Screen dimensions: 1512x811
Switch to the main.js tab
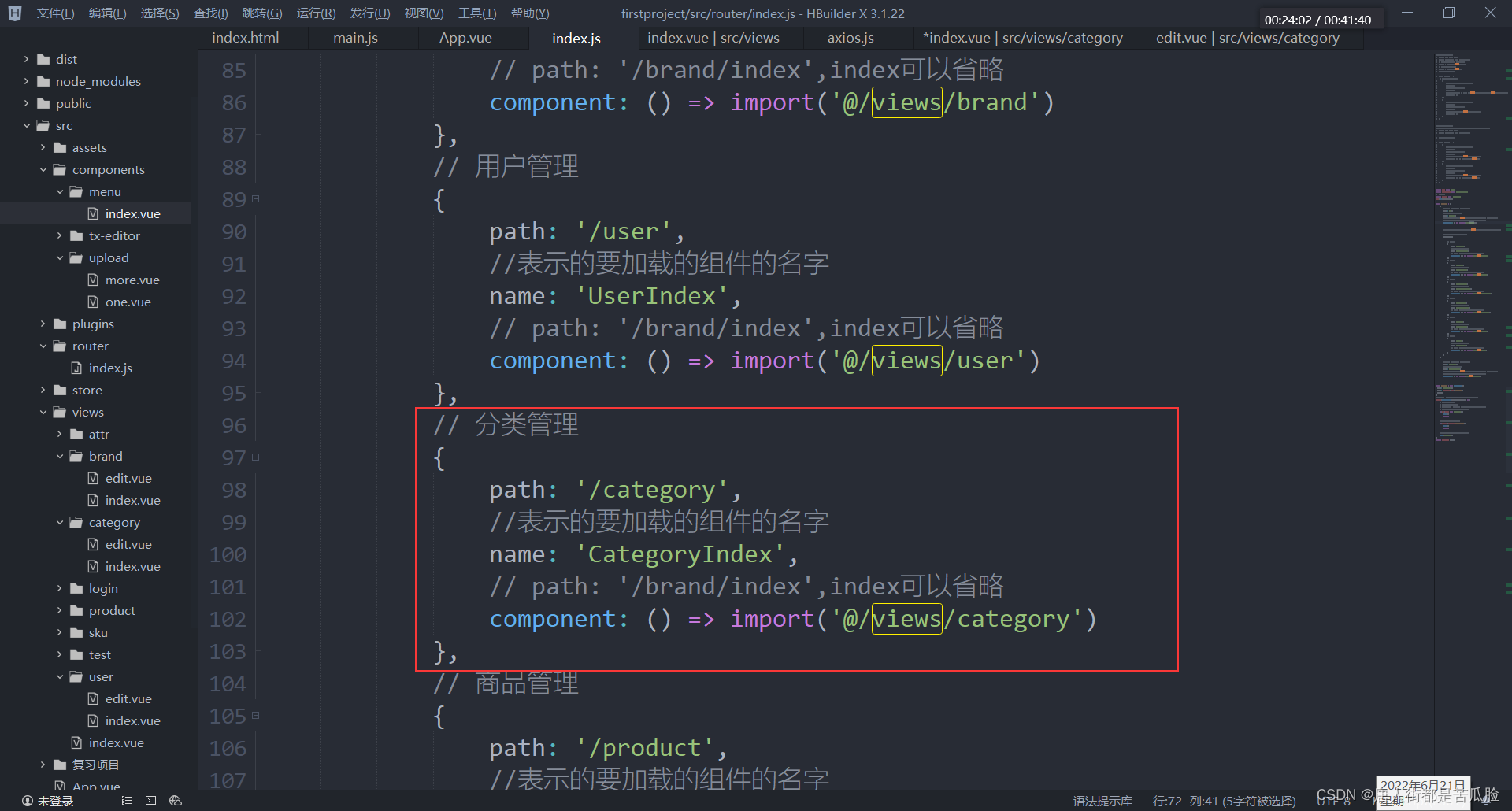pyautogui.click(x=355, y=38)
